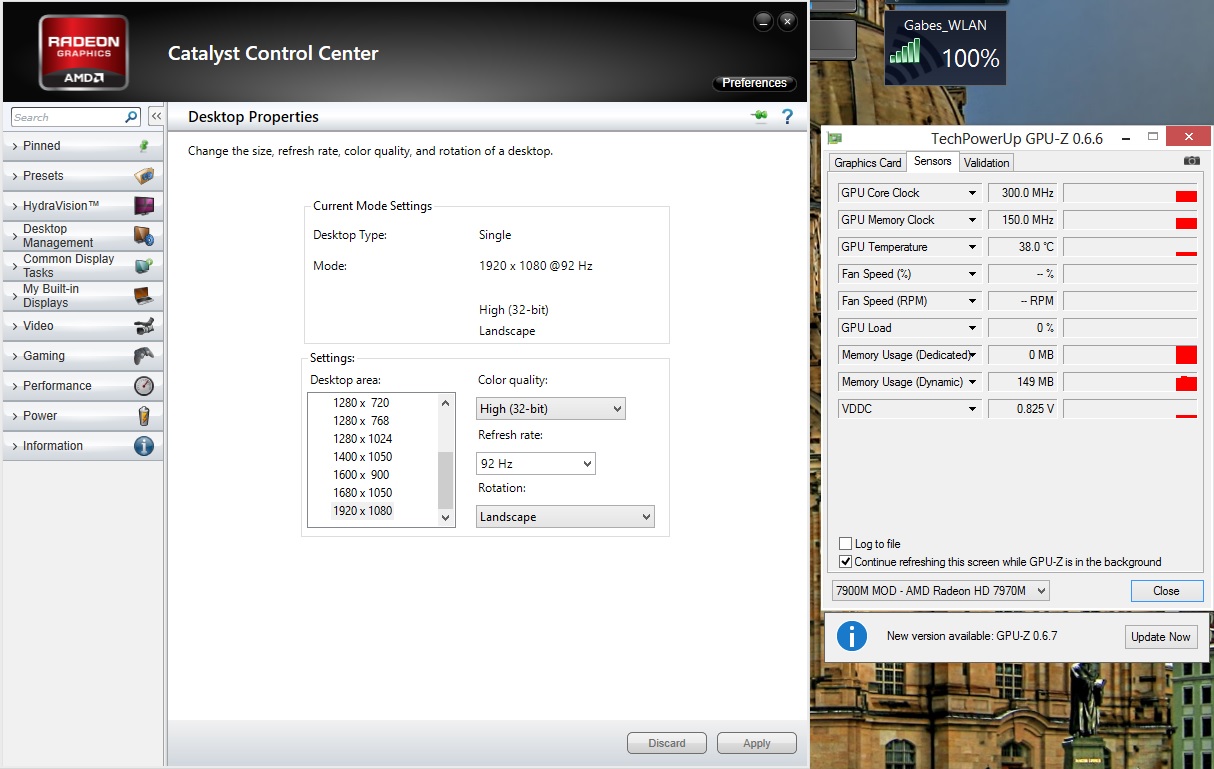Click the GPU-Z Close button
This screenshot has height=769, width=1214.
[1167, 591]
